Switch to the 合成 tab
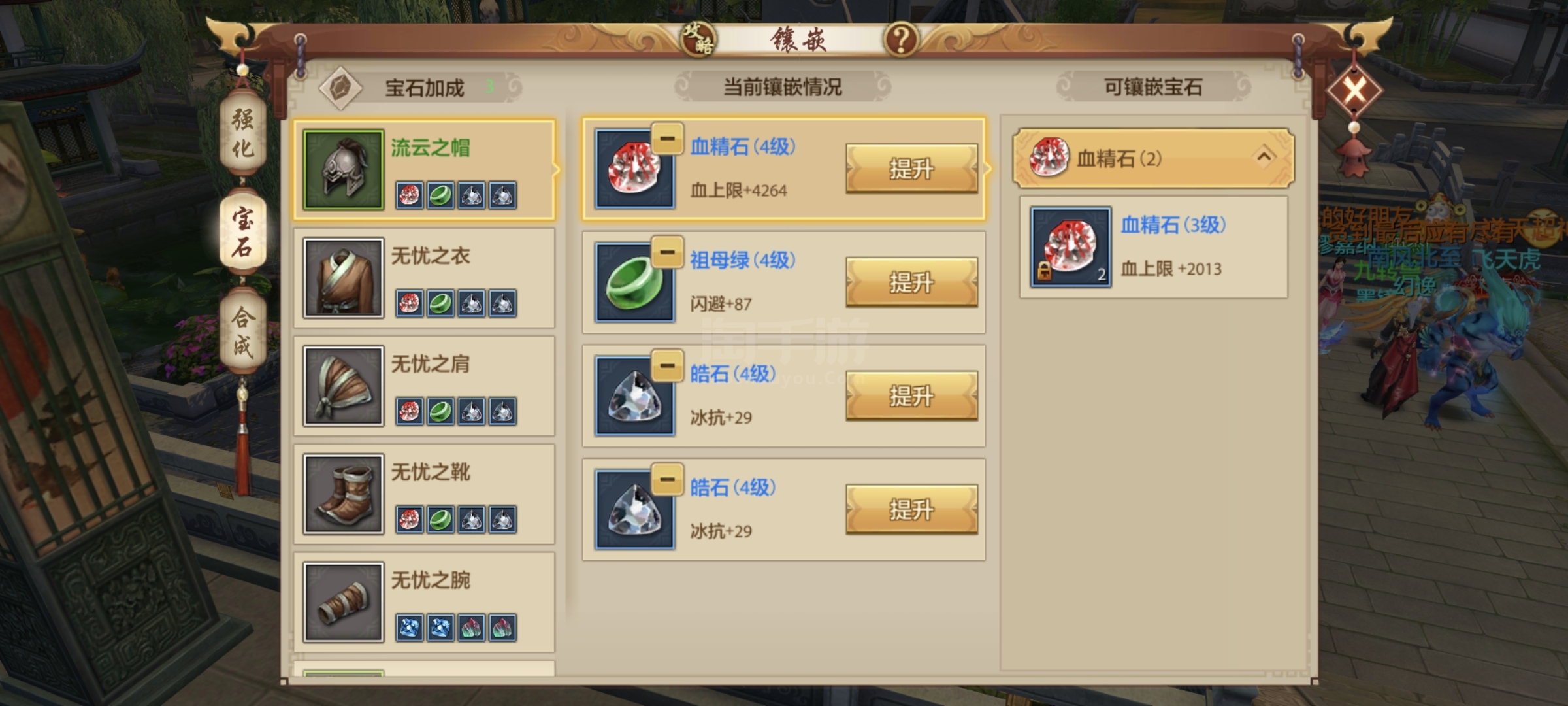The height and width of the screenshot is (706, 1568). pos(242,331)
